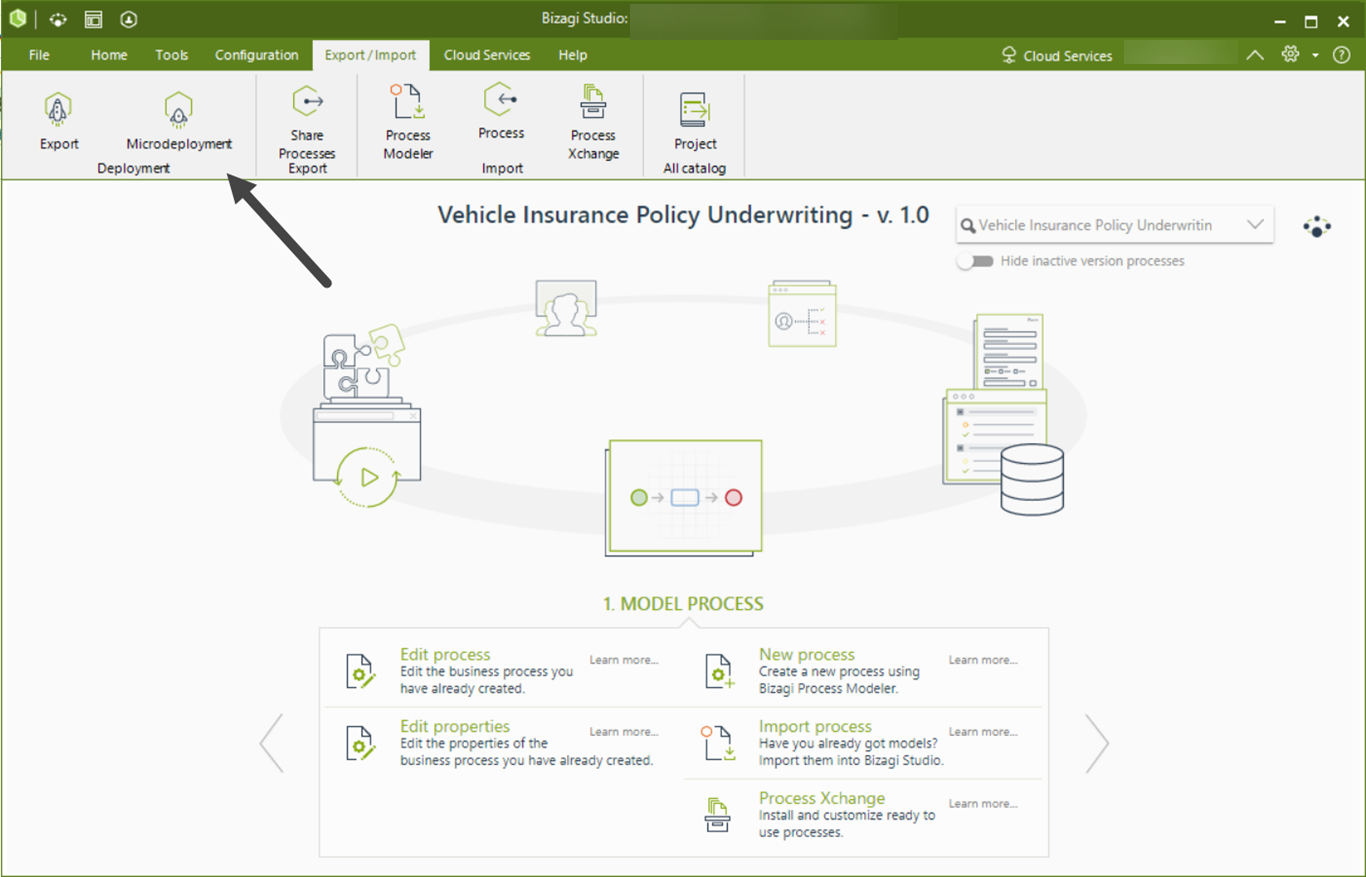Click the eye-shaped quick access icon
The image size is (1366, 877).
(58, 20)
